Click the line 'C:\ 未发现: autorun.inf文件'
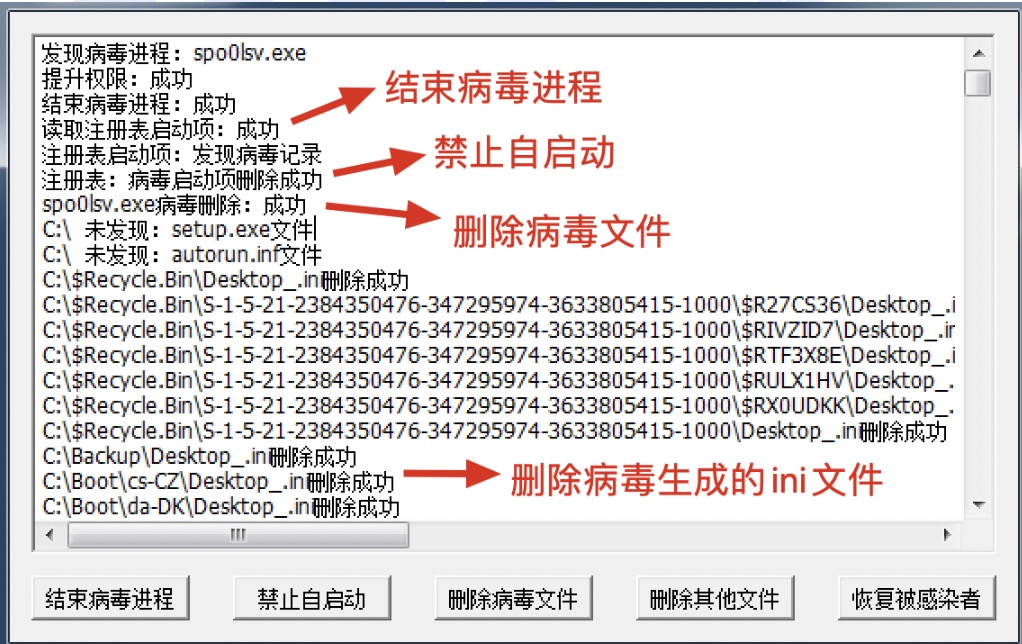This screenshot has height=644, width=1022. click(x=182, y=255)
